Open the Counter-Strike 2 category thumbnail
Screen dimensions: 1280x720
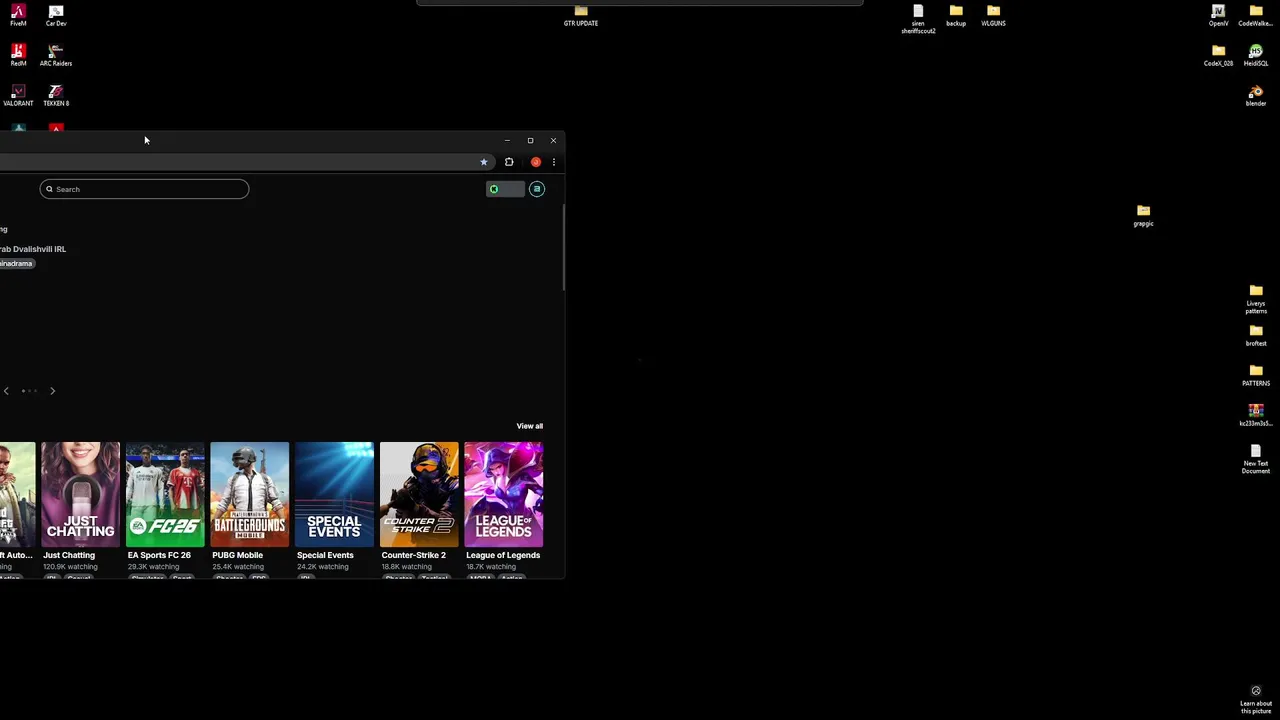pos(419,494)
